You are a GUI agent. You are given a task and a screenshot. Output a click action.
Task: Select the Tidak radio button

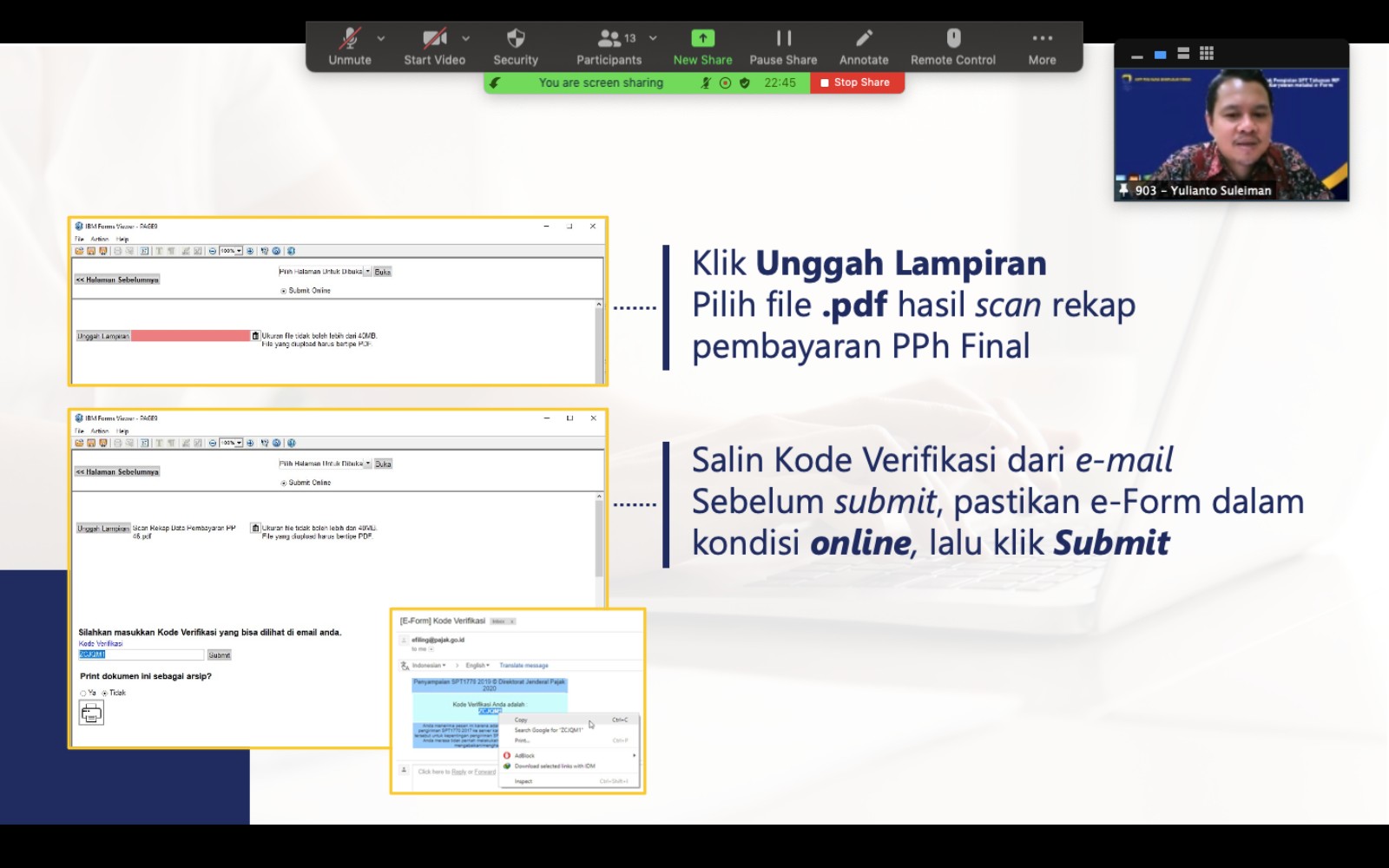[105, 694]
